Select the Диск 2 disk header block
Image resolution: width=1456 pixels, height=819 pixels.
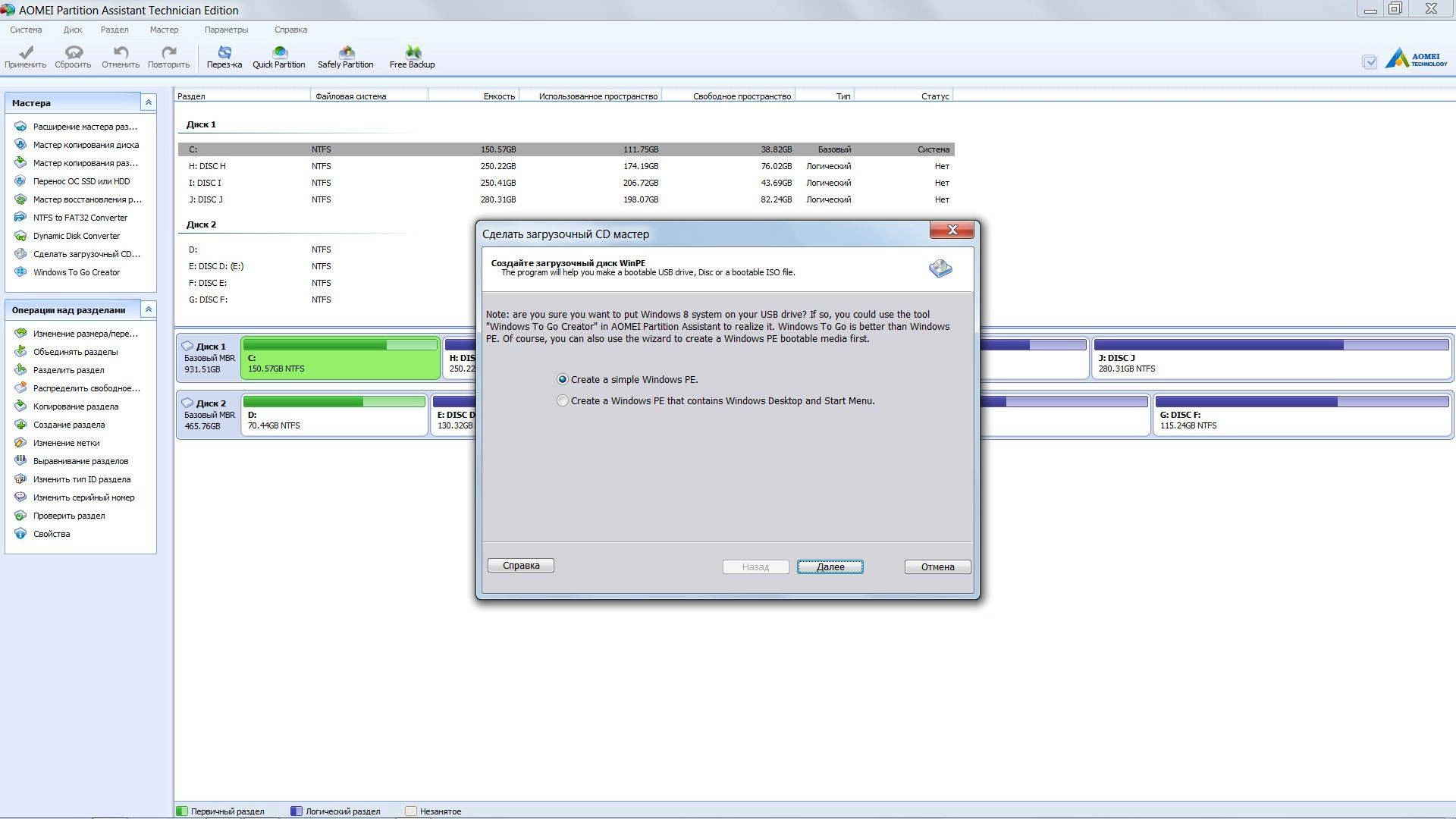[x=209, y=415]
